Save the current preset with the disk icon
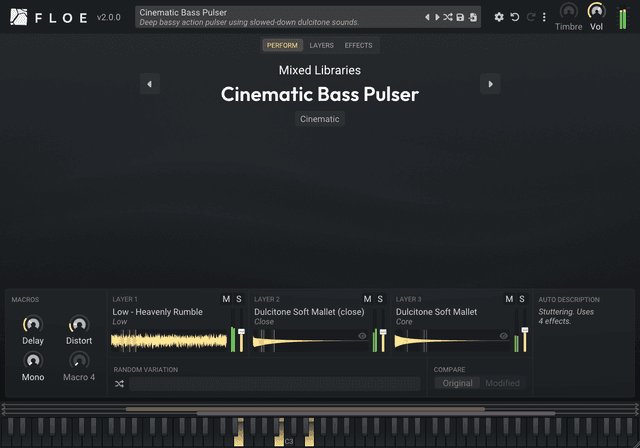 pyautogui.click(x=460, y=17)
